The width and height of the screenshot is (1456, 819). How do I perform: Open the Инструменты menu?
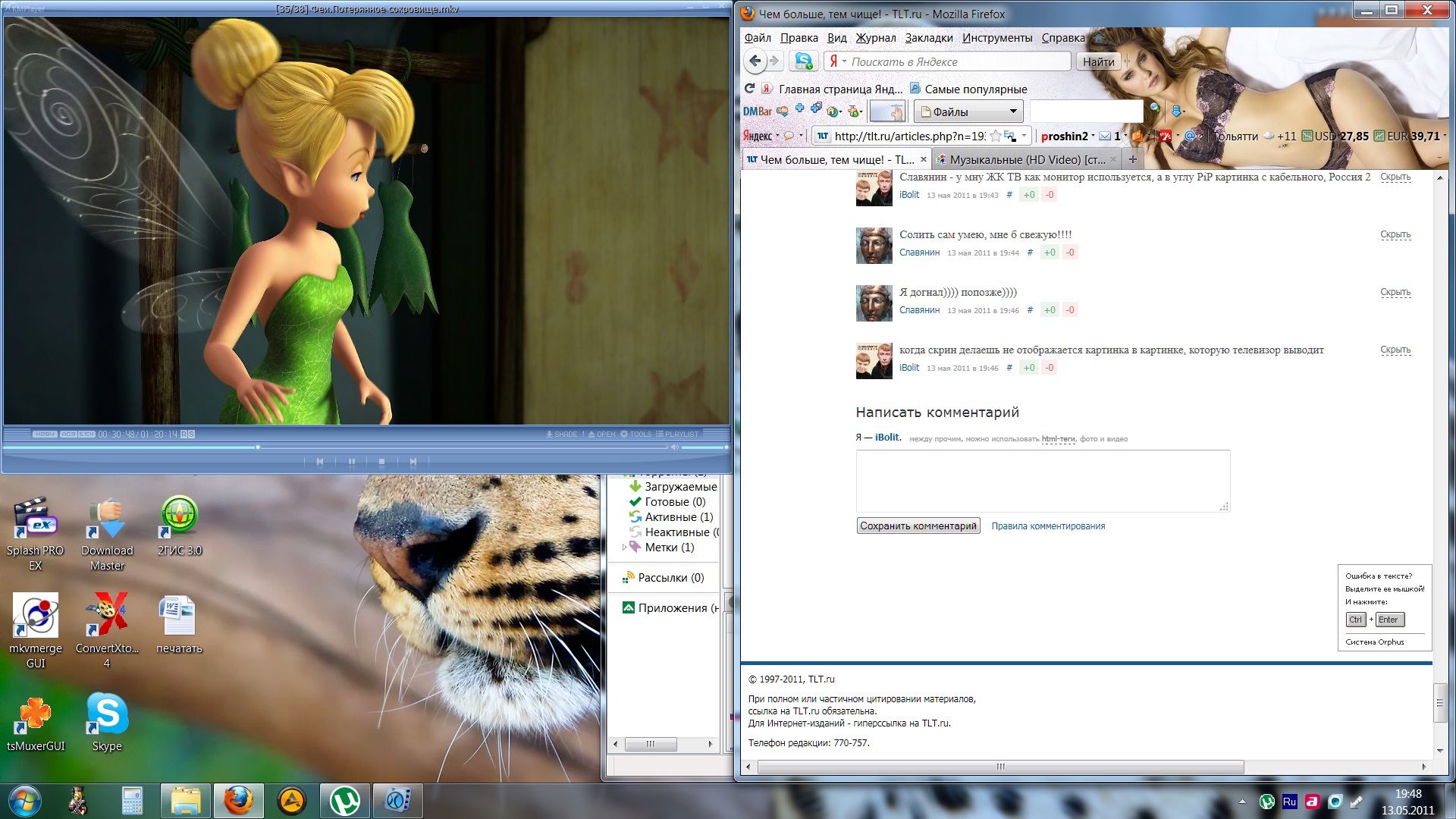[997, 38]
